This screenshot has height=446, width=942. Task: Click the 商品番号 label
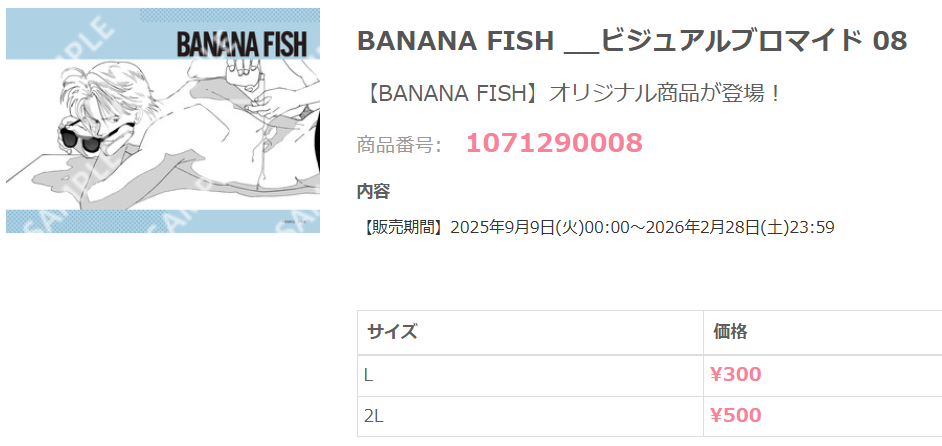(399, 145)
